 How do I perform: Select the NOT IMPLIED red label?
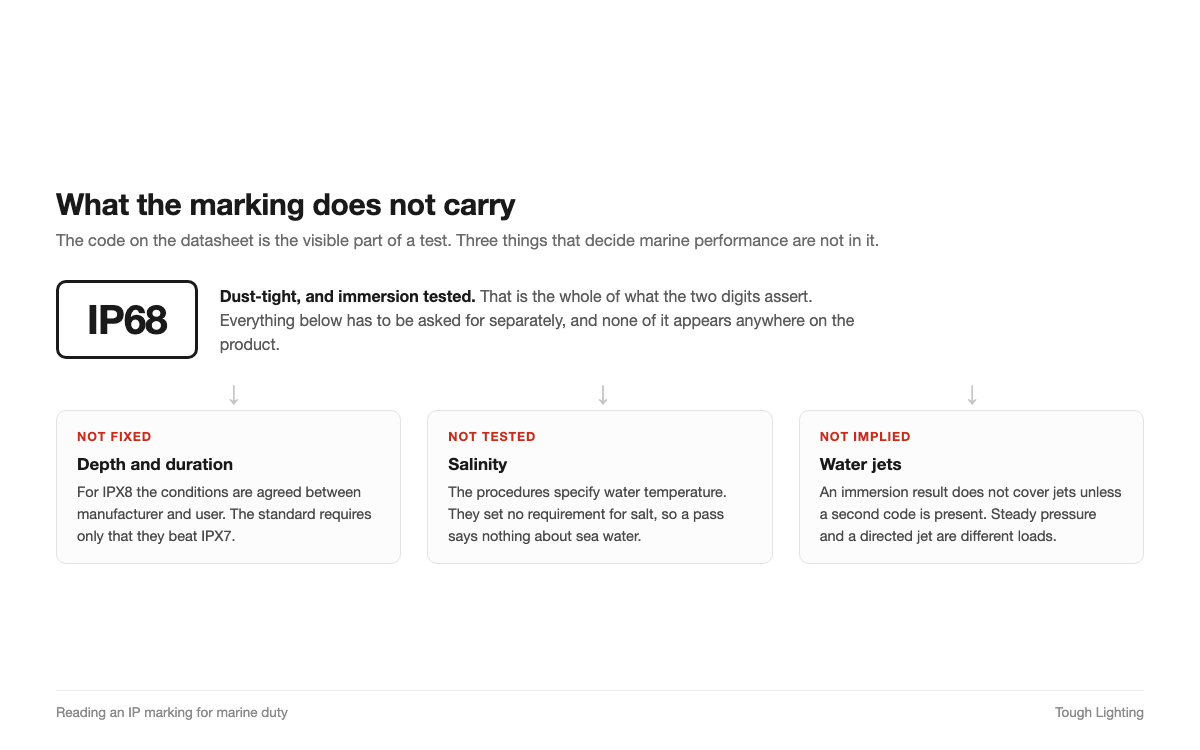[x=865, y=437]
